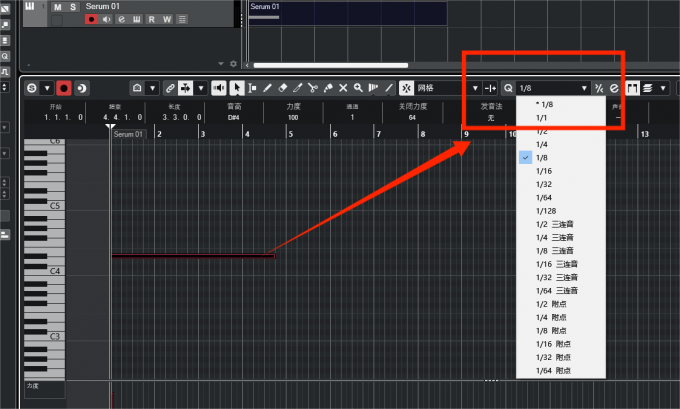Select 1/8 三连音 triplet option

(x=561, y=251)
